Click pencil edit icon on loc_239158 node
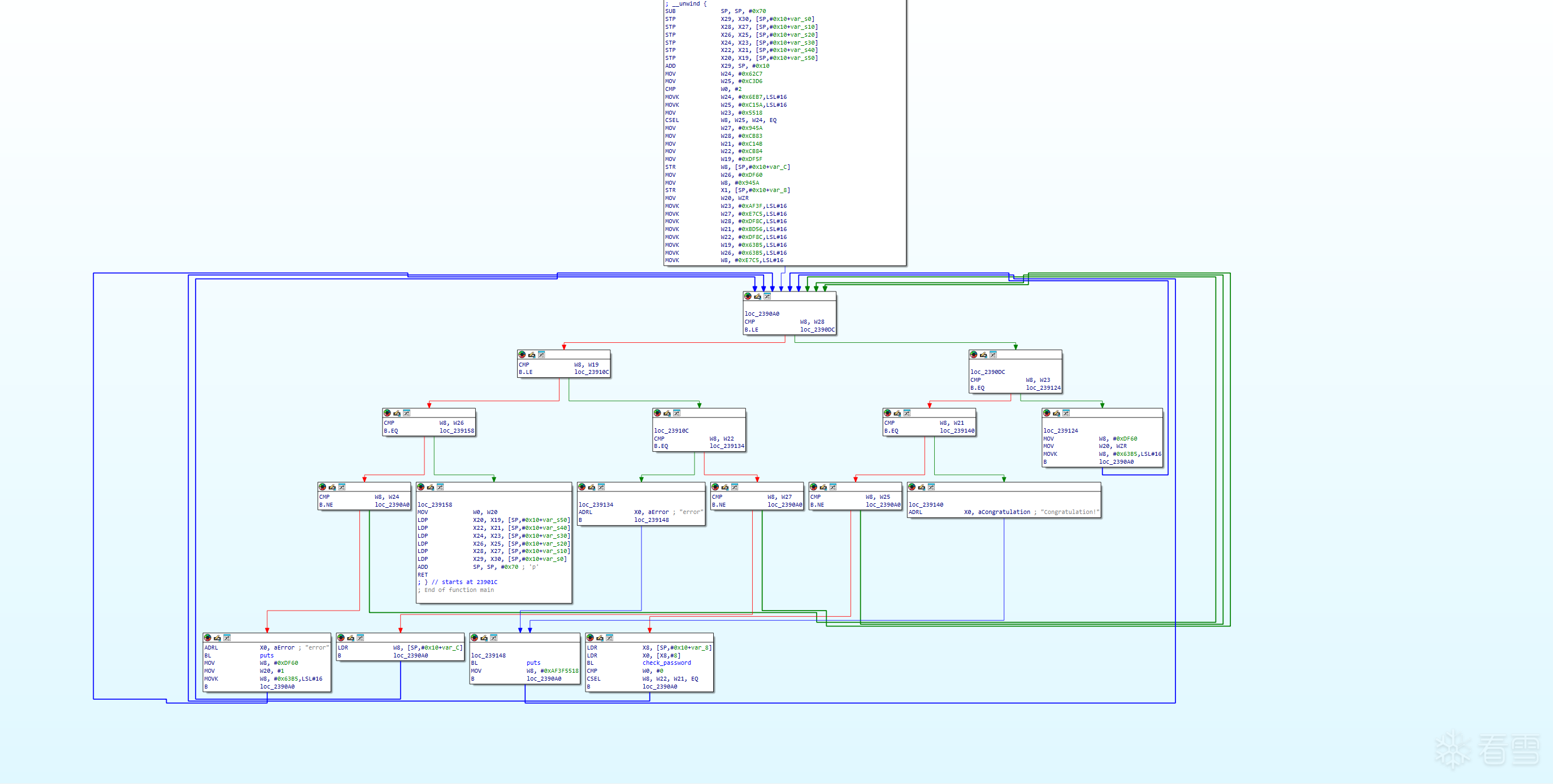Viewport: 1553px width, 784px height. (x=431, y=487)
